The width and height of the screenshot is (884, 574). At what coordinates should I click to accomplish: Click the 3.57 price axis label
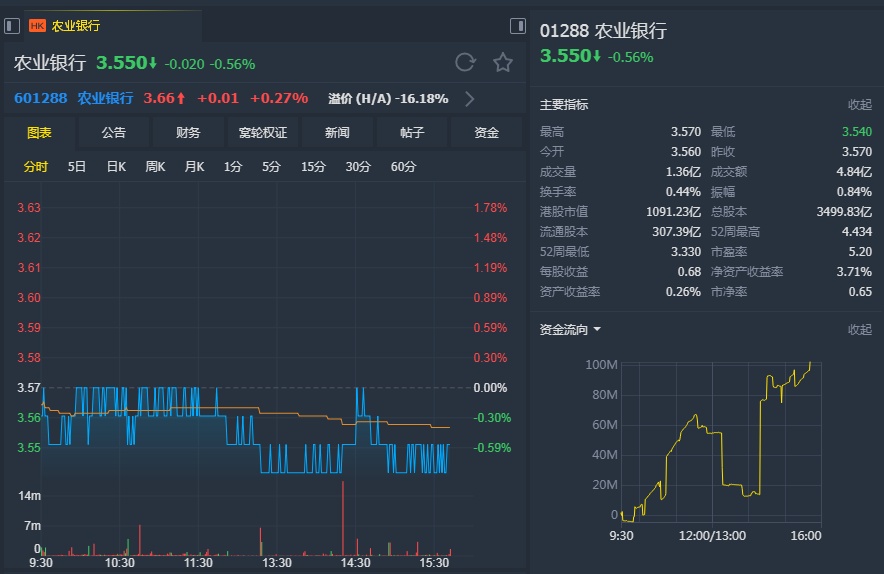[x=29, y=388]
